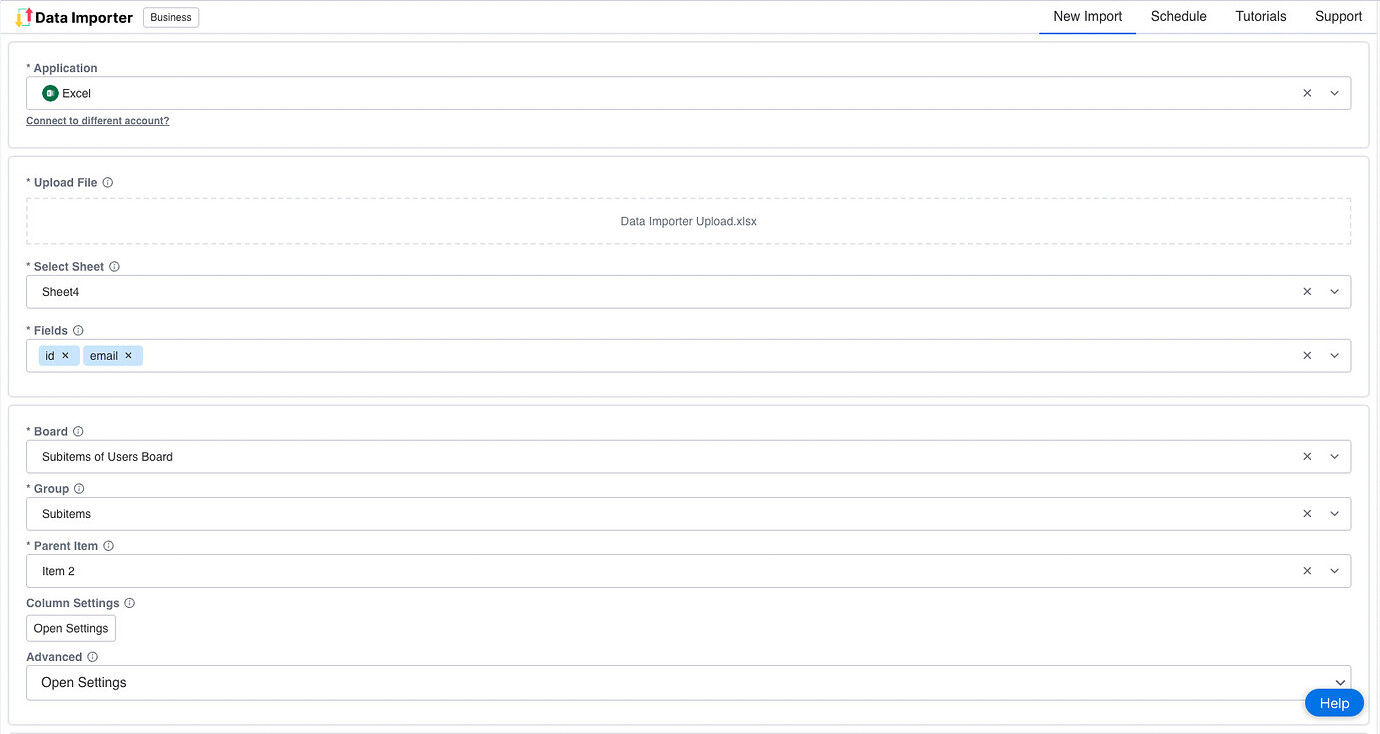
Task: Click the Open Settings button
Action: pyautogui.click(x=70, y=628)
